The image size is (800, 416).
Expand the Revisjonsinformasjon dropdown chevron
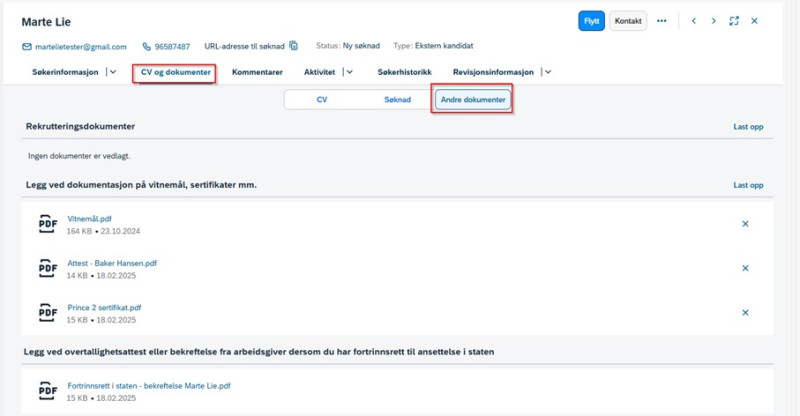548,72
